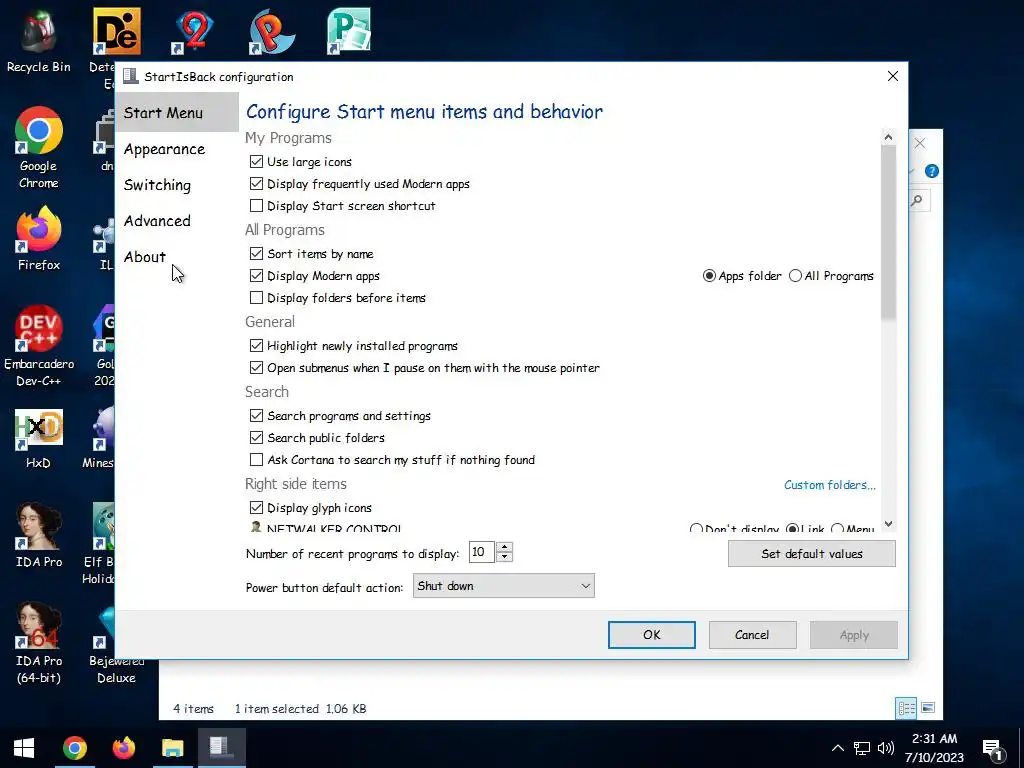
Task: Open the HxD hex editor shortcut
Action: click(39, 438)
